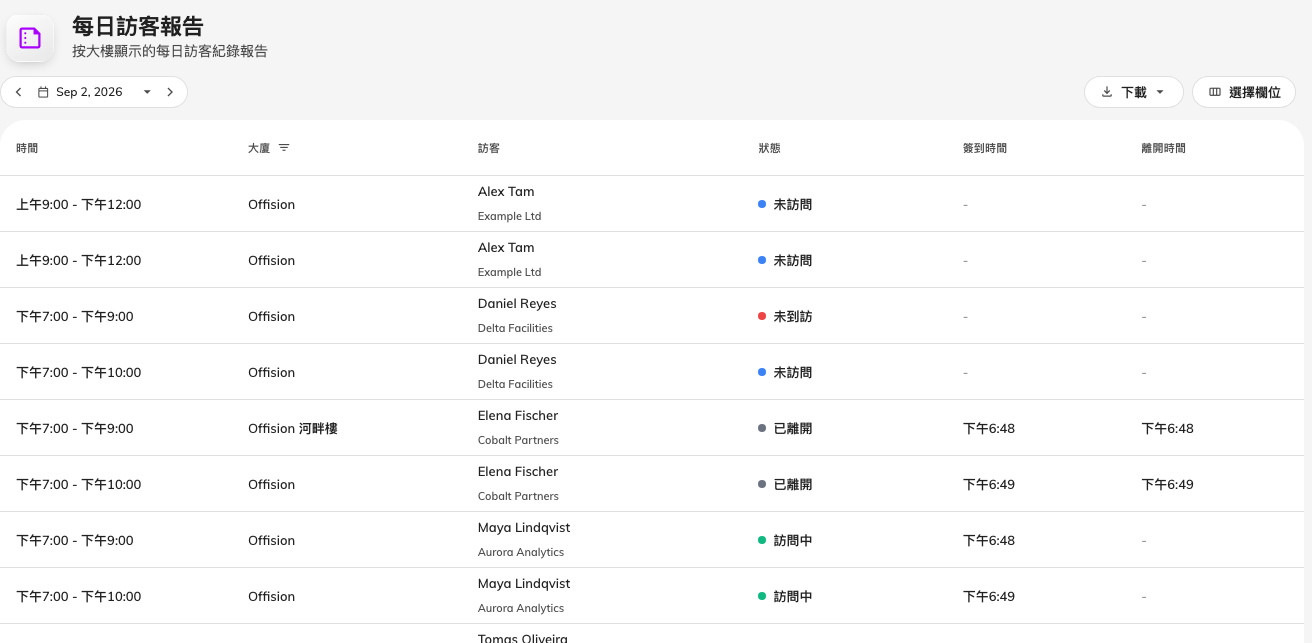Click the subtitle 按大樓顯示的每日訪客紀錄報告
1312x643 pixels.
pos(170,51)
